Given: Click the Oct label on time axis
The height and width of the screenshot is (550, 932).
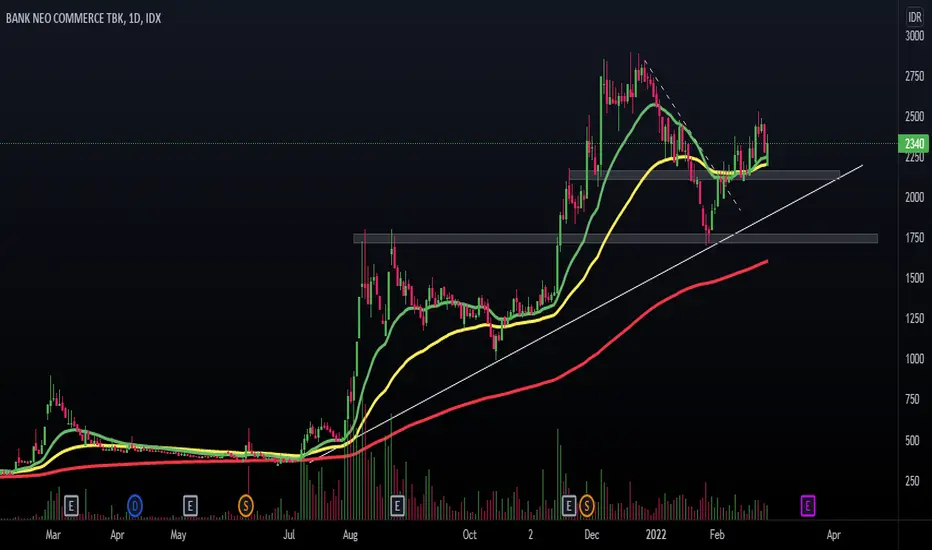Looking at the screenshot, I should coord(470,535).
